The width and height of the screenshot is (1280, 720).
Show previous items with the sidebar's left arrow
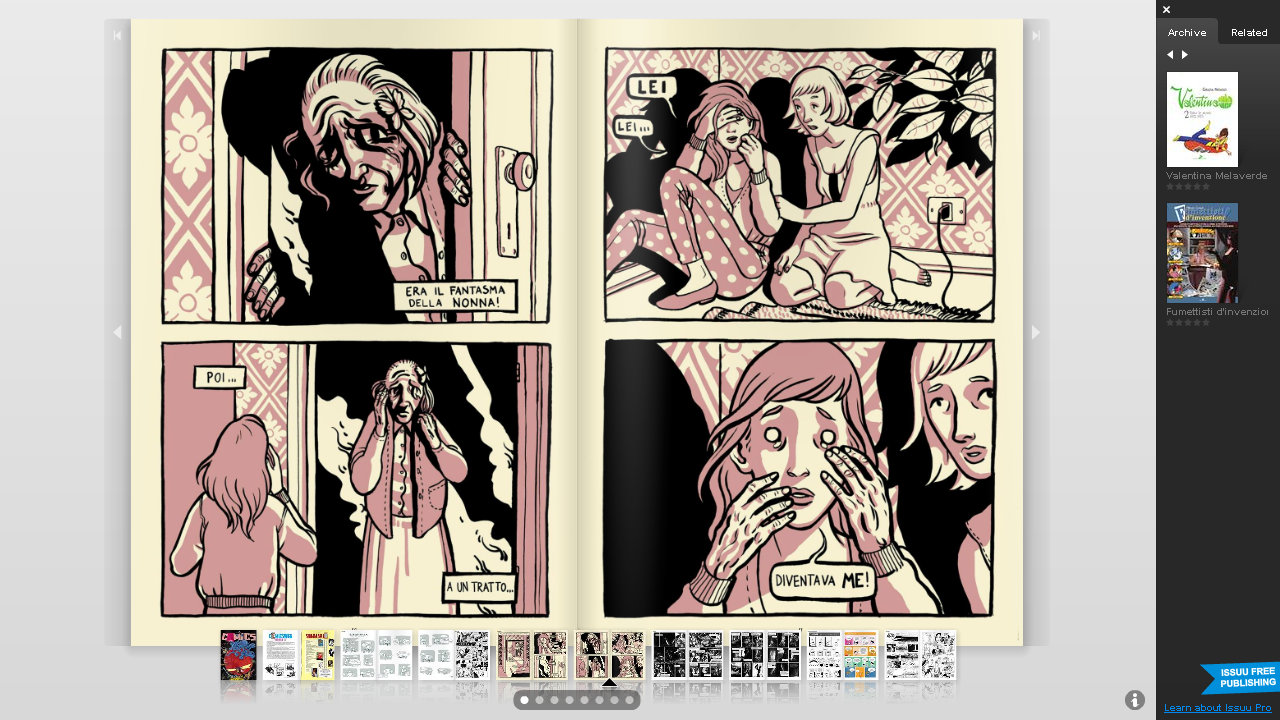coord(1170,55)
